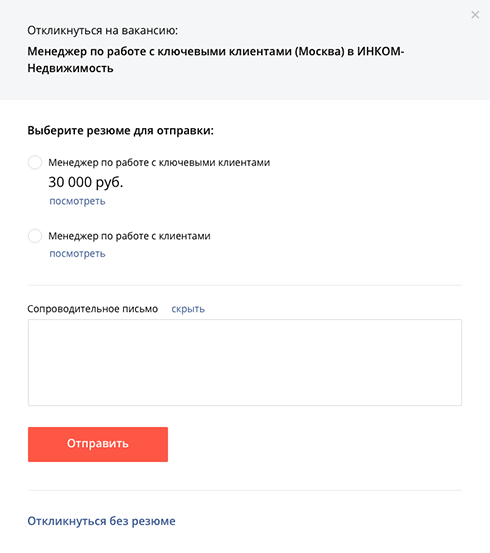Click the divider line above Сопроводительное письмо
The width and height of the screenshot is (490, 553).
(x=245, y=285)
